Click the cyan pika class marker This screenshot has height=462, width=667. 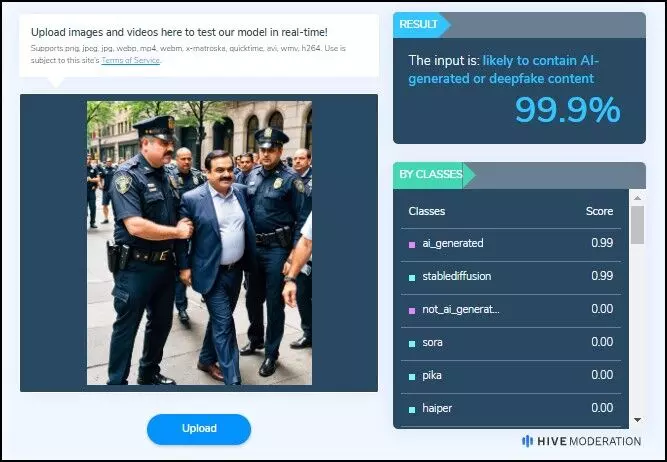(412, 376)
